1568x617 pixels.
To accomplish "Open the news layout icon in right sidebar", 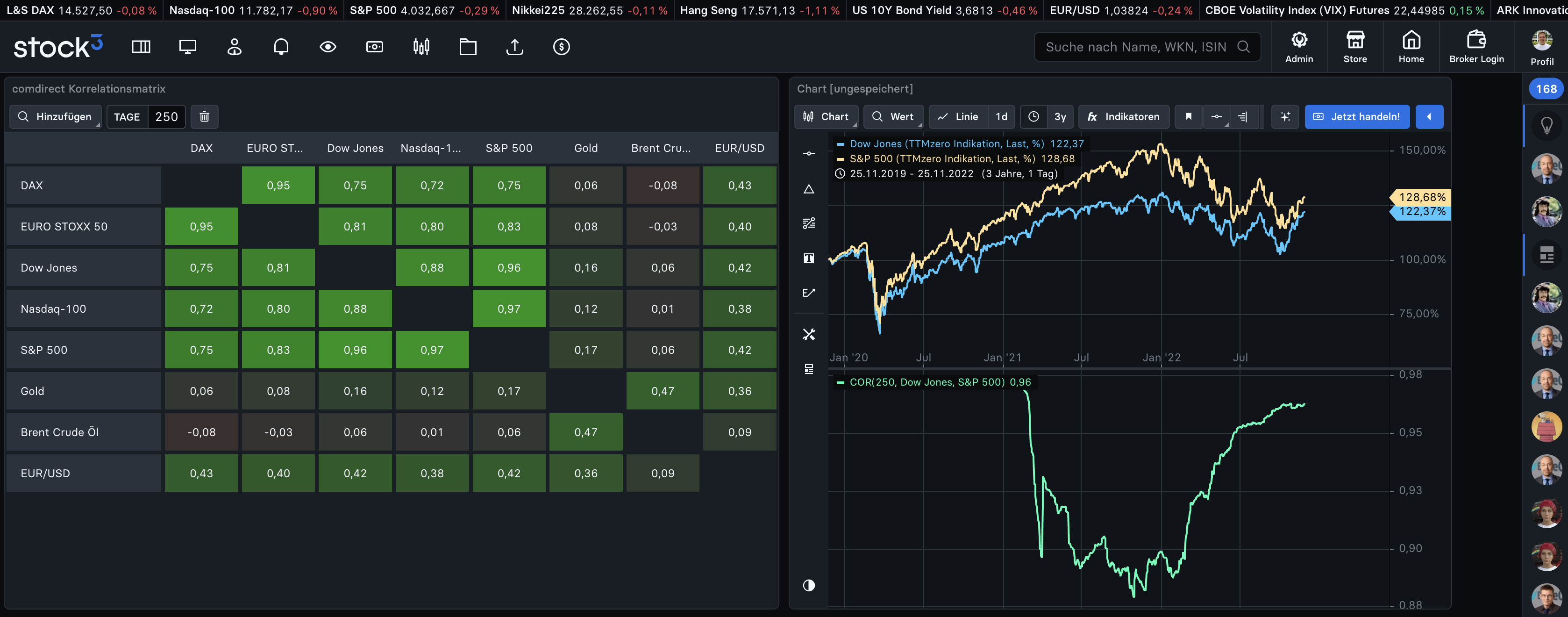I will pos(1546,255).
